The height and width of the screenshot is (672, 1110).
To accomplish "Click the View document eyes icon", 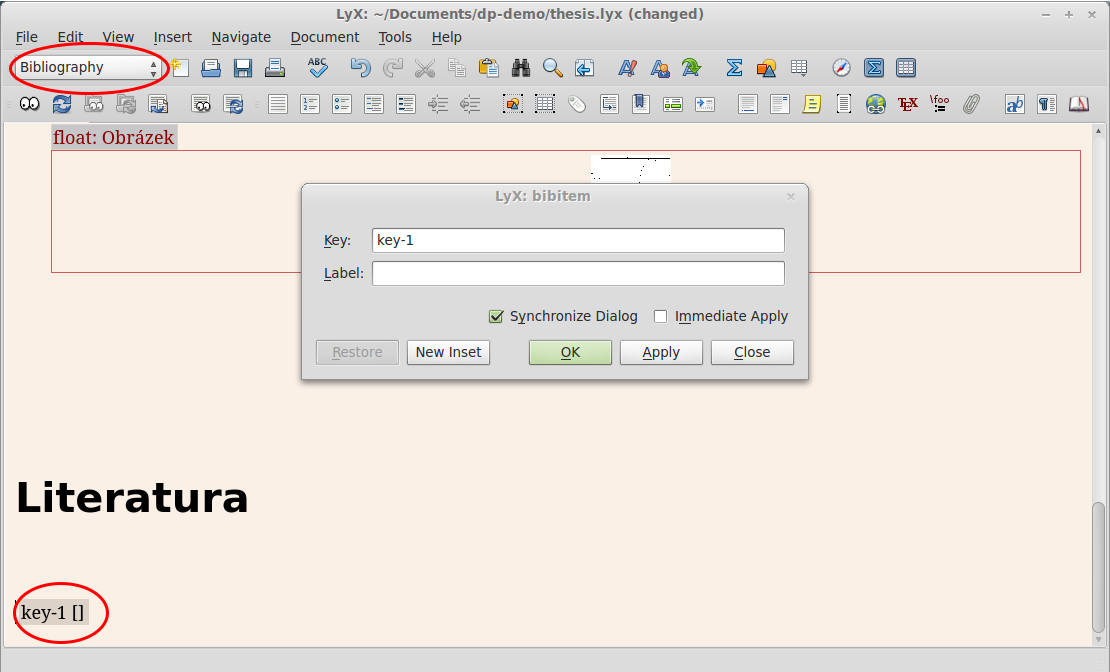I will tap(30, 104).
